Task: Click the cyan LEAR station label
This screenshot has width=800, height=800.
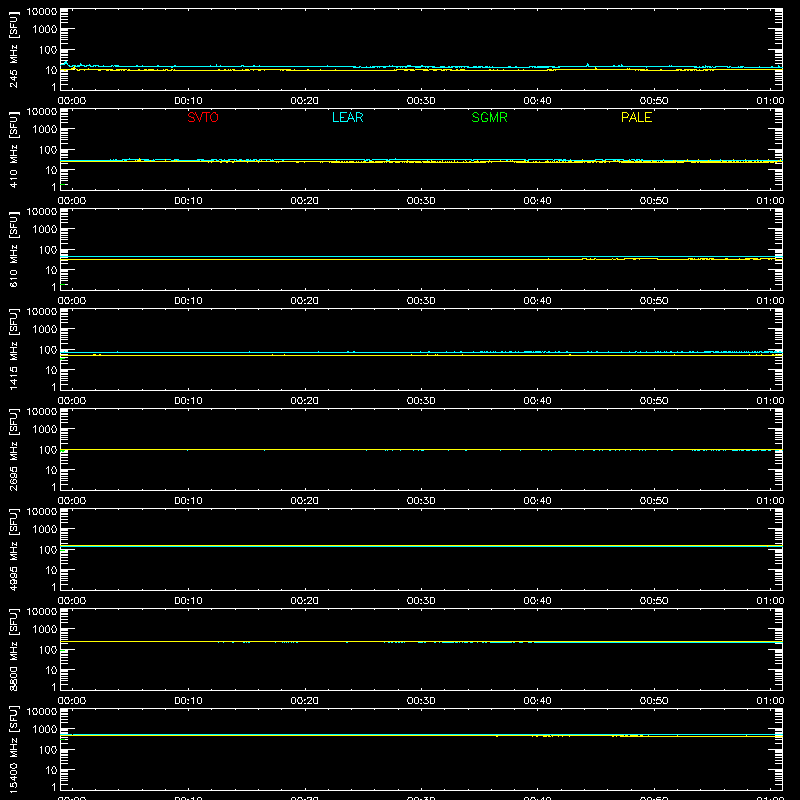Action: (x=347, y=117)
